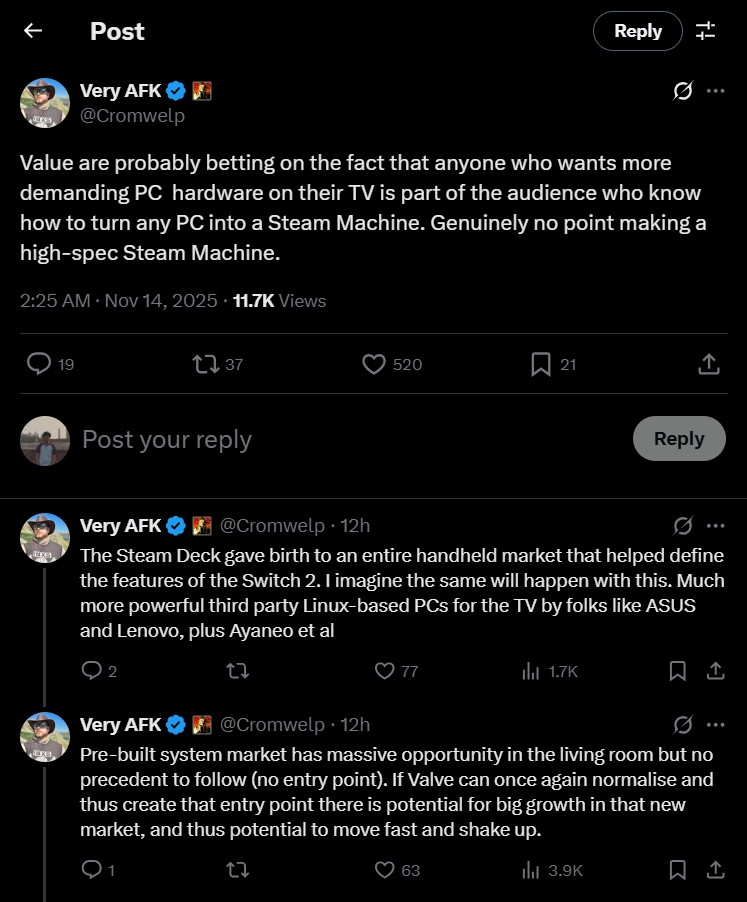Bookmark the main post
747x902 pixels.
coord(541,365)
